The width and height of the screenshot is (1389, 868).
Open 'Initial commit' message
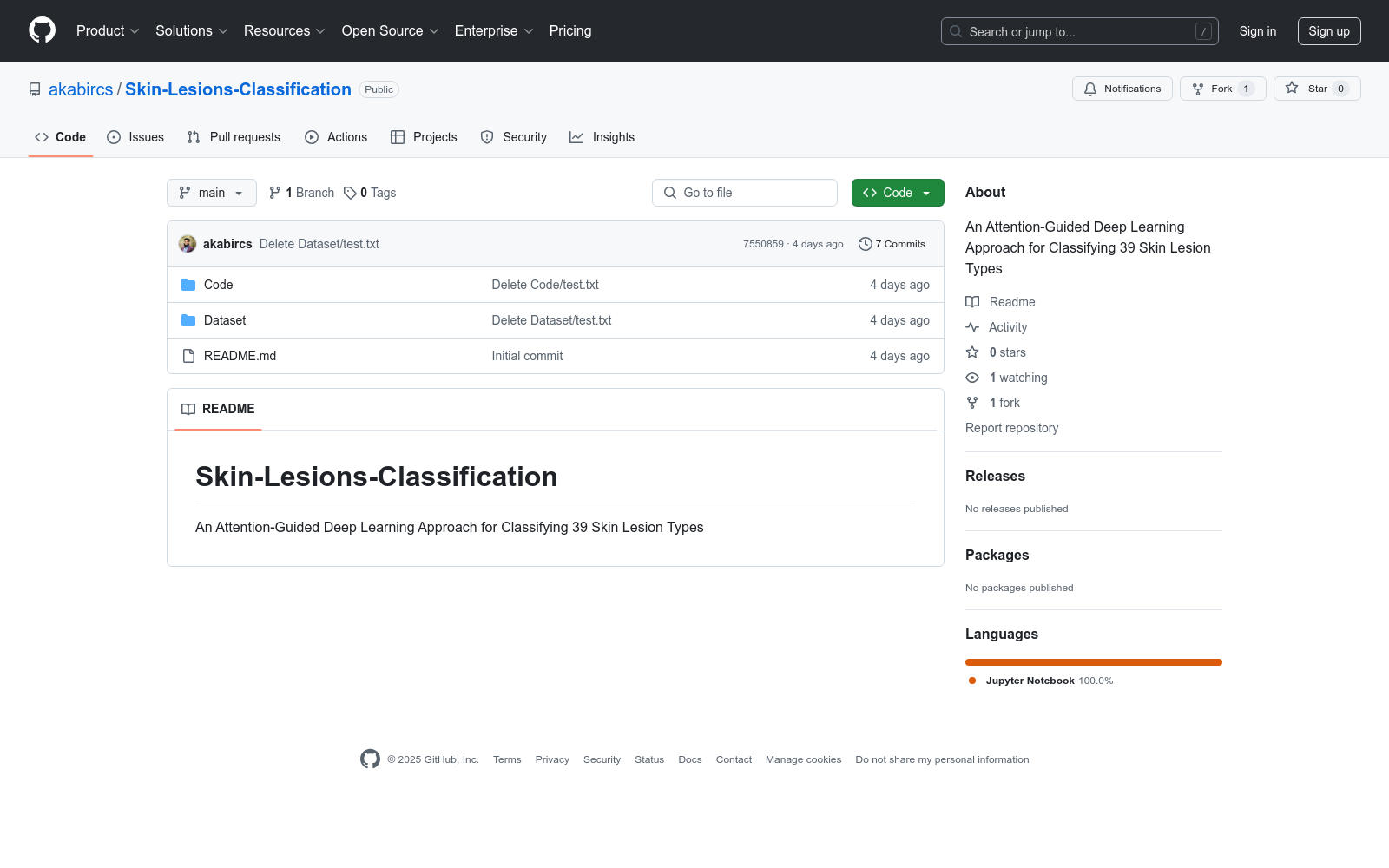click(527, 356)
